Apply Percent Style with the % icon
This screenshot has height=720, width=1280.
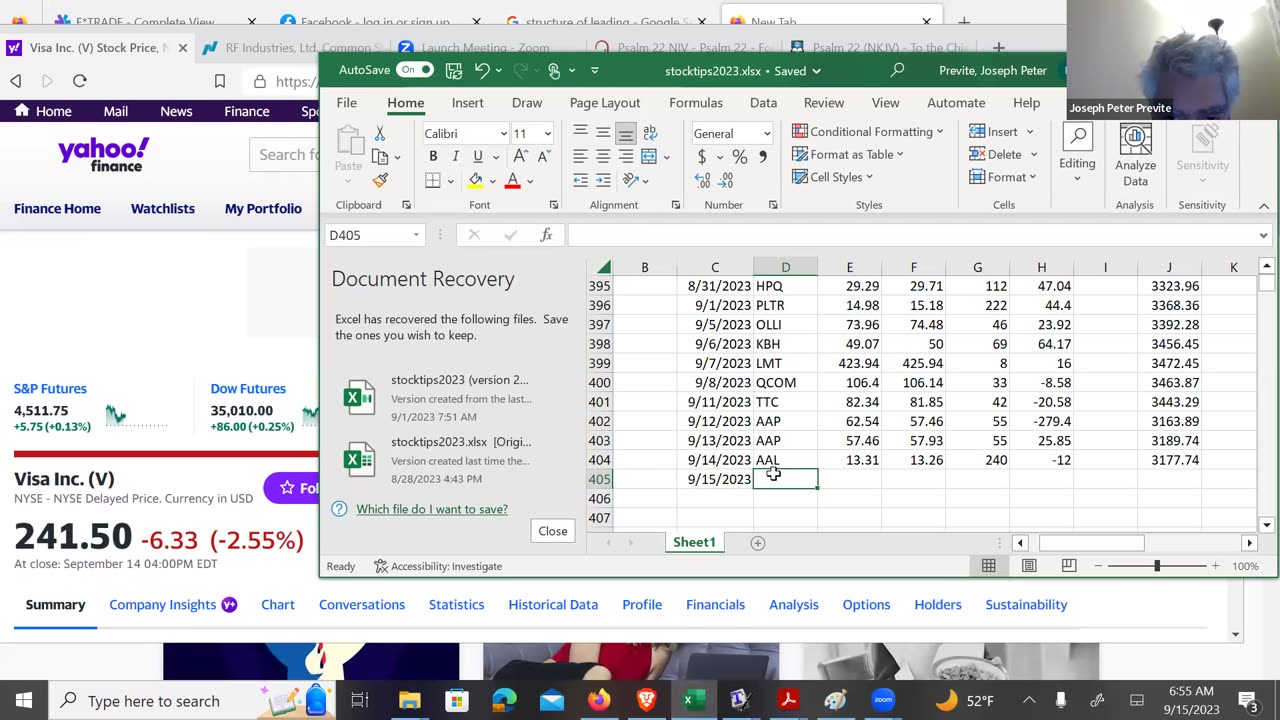(739, 156)
